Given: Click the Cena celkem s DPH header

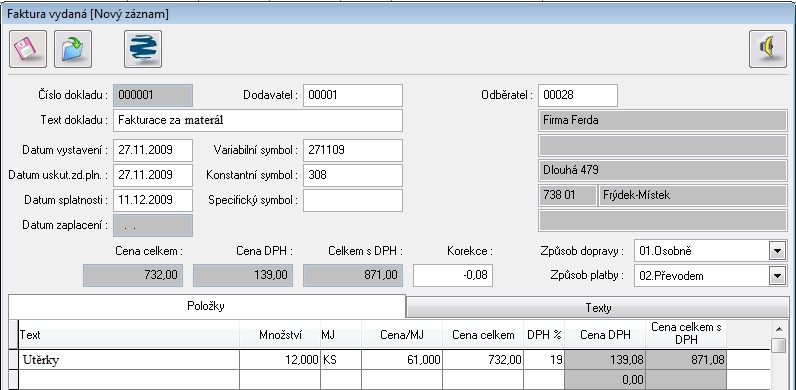Looking at the screenshot, I should coord(686,335).
